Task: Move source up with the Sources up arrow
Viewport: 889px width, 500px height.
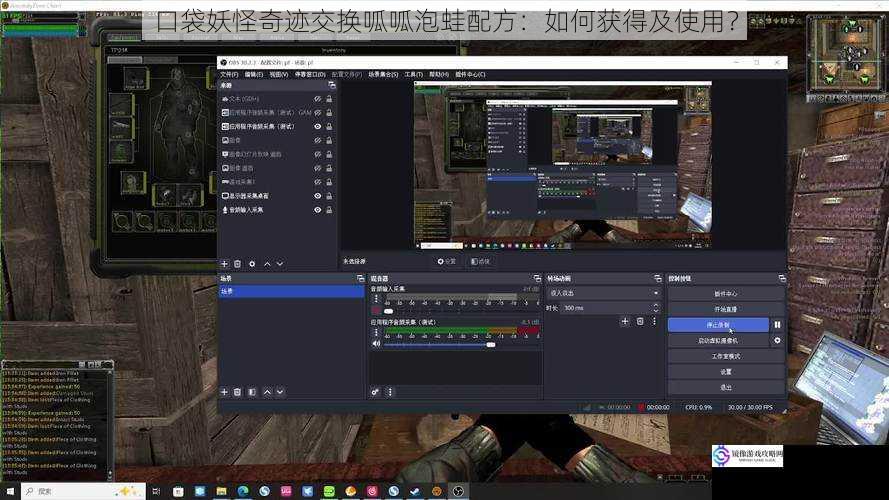Action: (x=267, y=264)
